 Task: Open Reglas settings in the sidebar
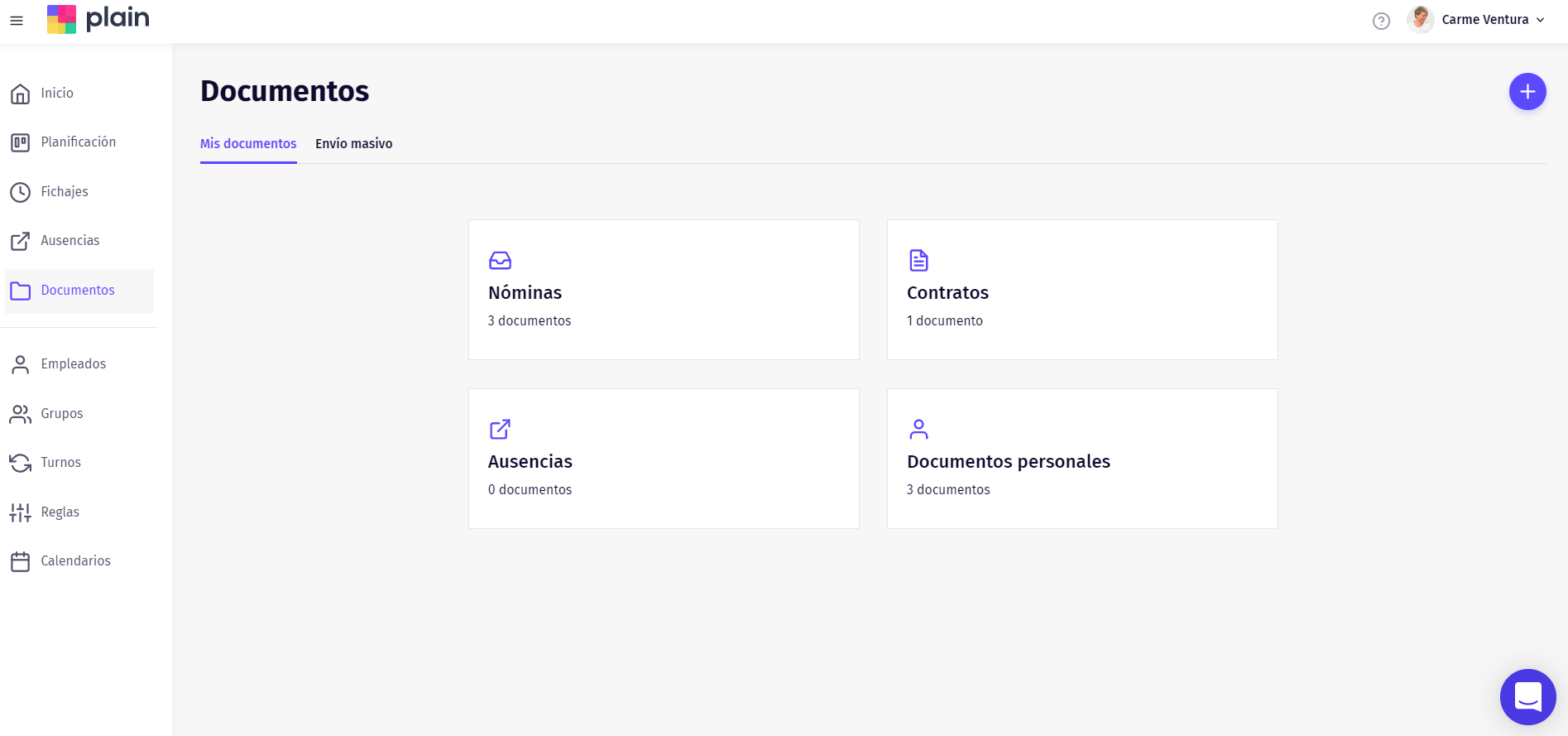[60, 512]
